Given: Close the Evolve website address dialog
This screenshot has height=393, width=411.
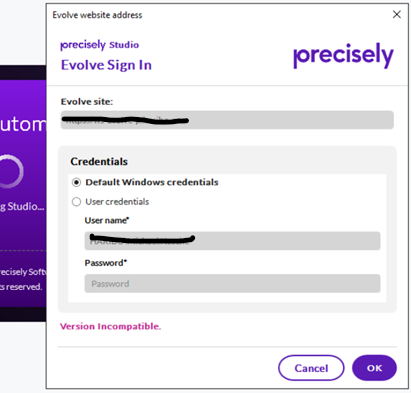Looking at the screenshot, I should click(396, 14).
